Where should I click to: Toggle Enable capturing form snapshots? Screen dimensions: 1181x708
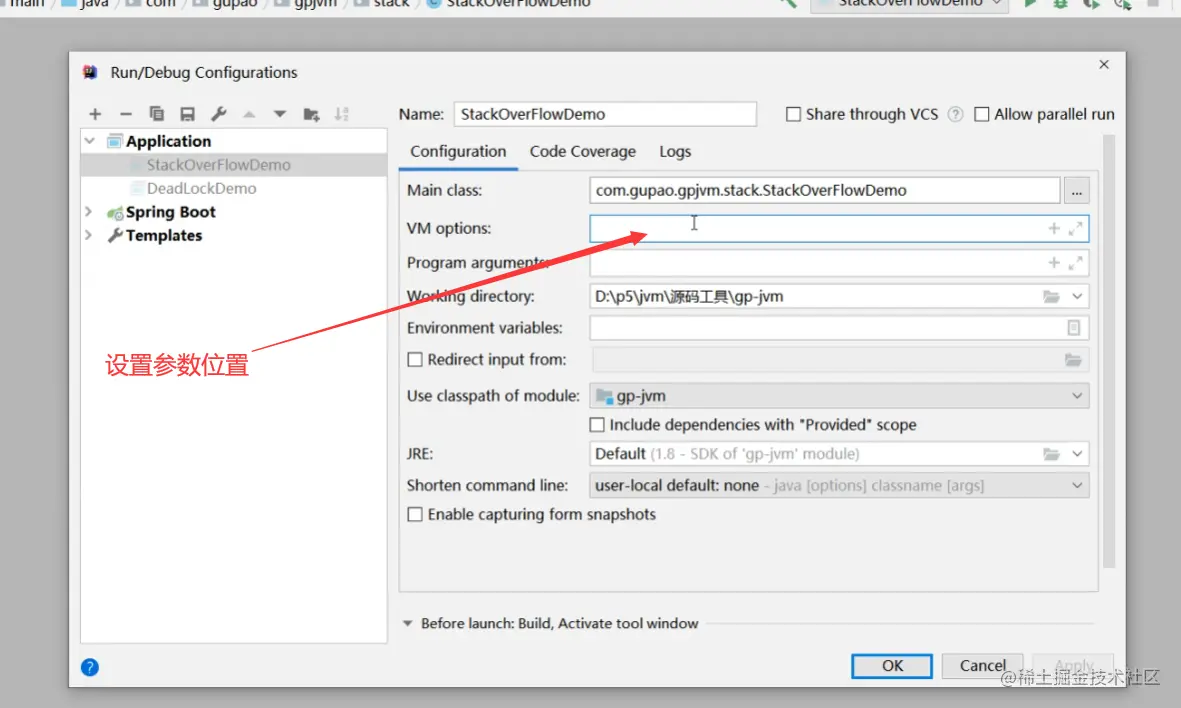[x=415, y=514]
